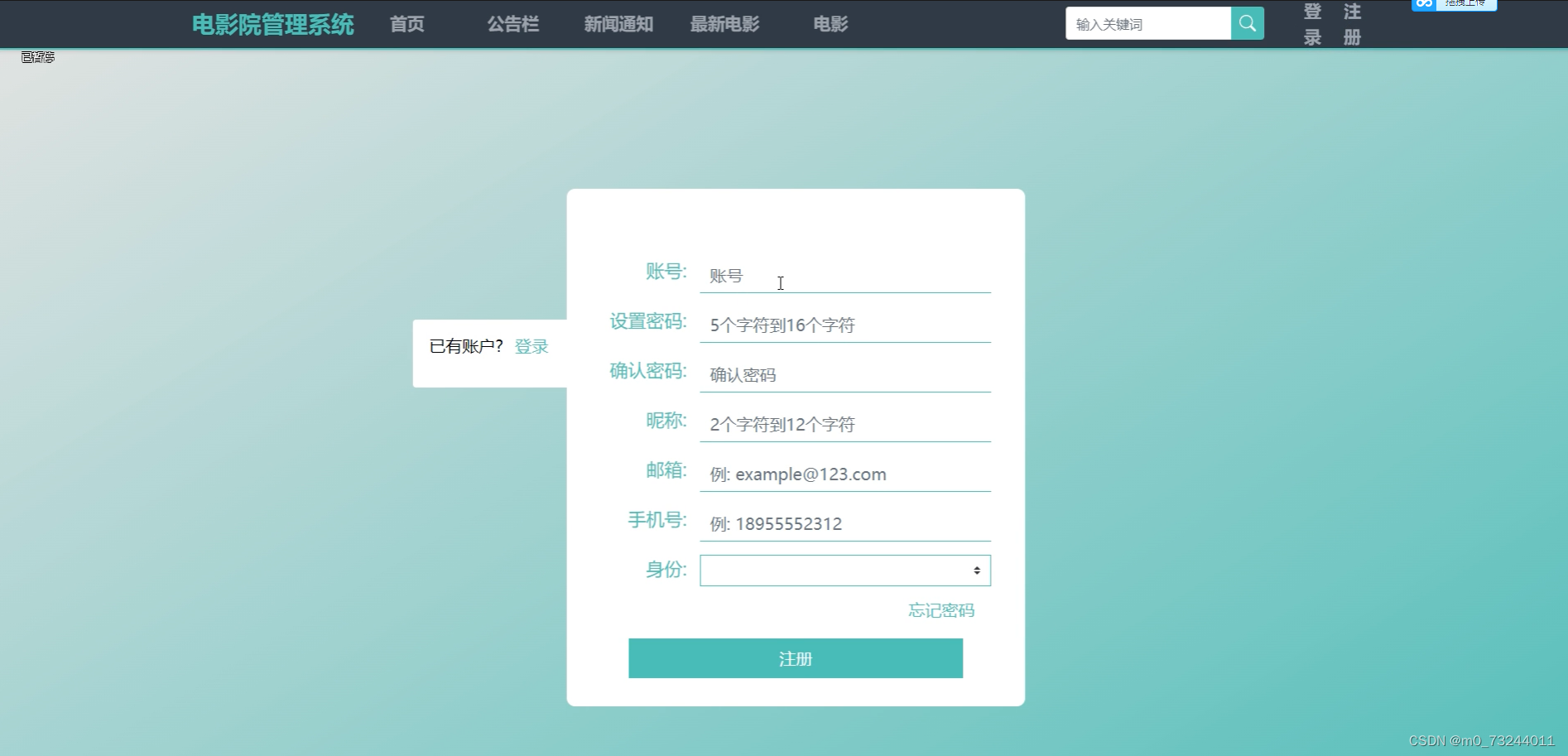This screenshot has height=756, width=1568.
Task: Focus the 输入关键词 search field
Action: [1148, 23]
